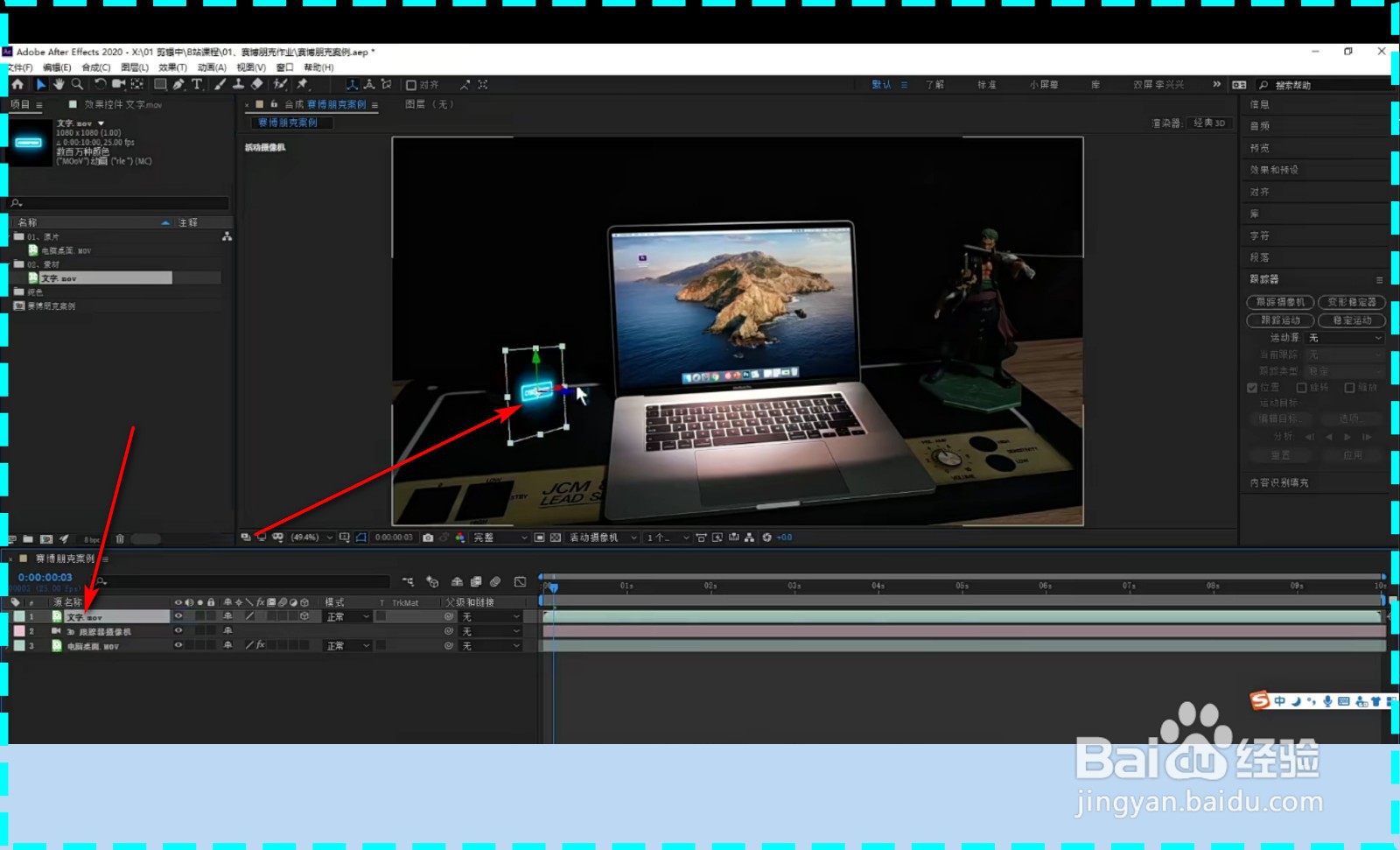Select the Clone Stamp tool
Image resolution: width=1400 pixels, height=850 pixels.
(238, 84)
